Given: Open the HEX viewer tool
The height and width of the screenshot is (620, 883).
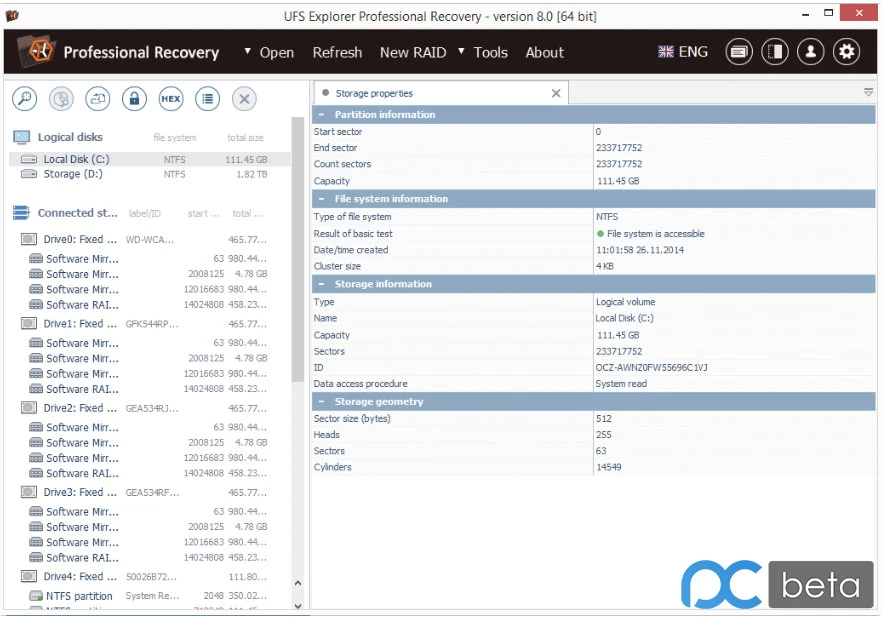Looking at the screenshot, I should 171,99.
